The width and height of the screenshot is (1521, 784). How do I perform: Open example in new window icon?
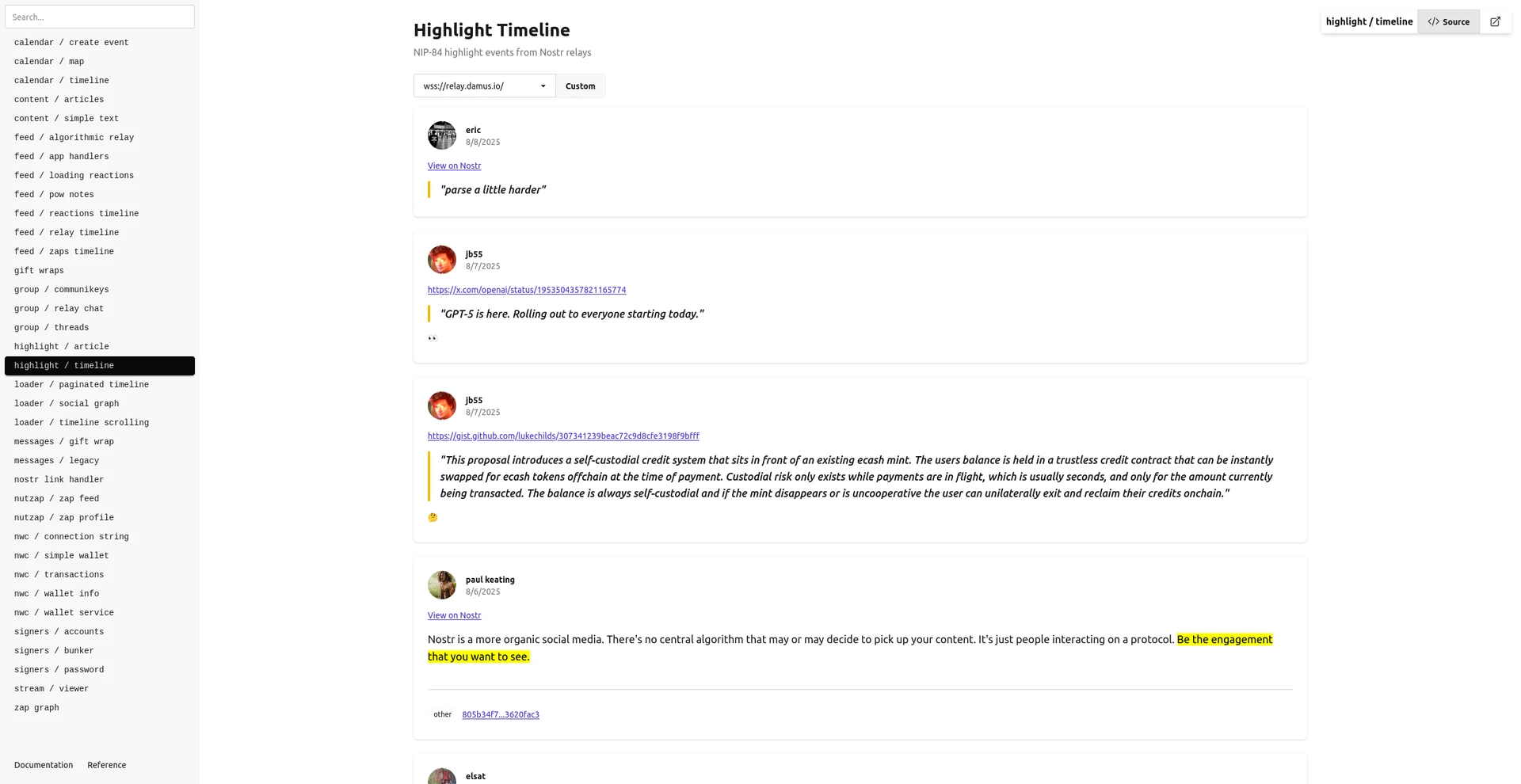click(1495, 22)
